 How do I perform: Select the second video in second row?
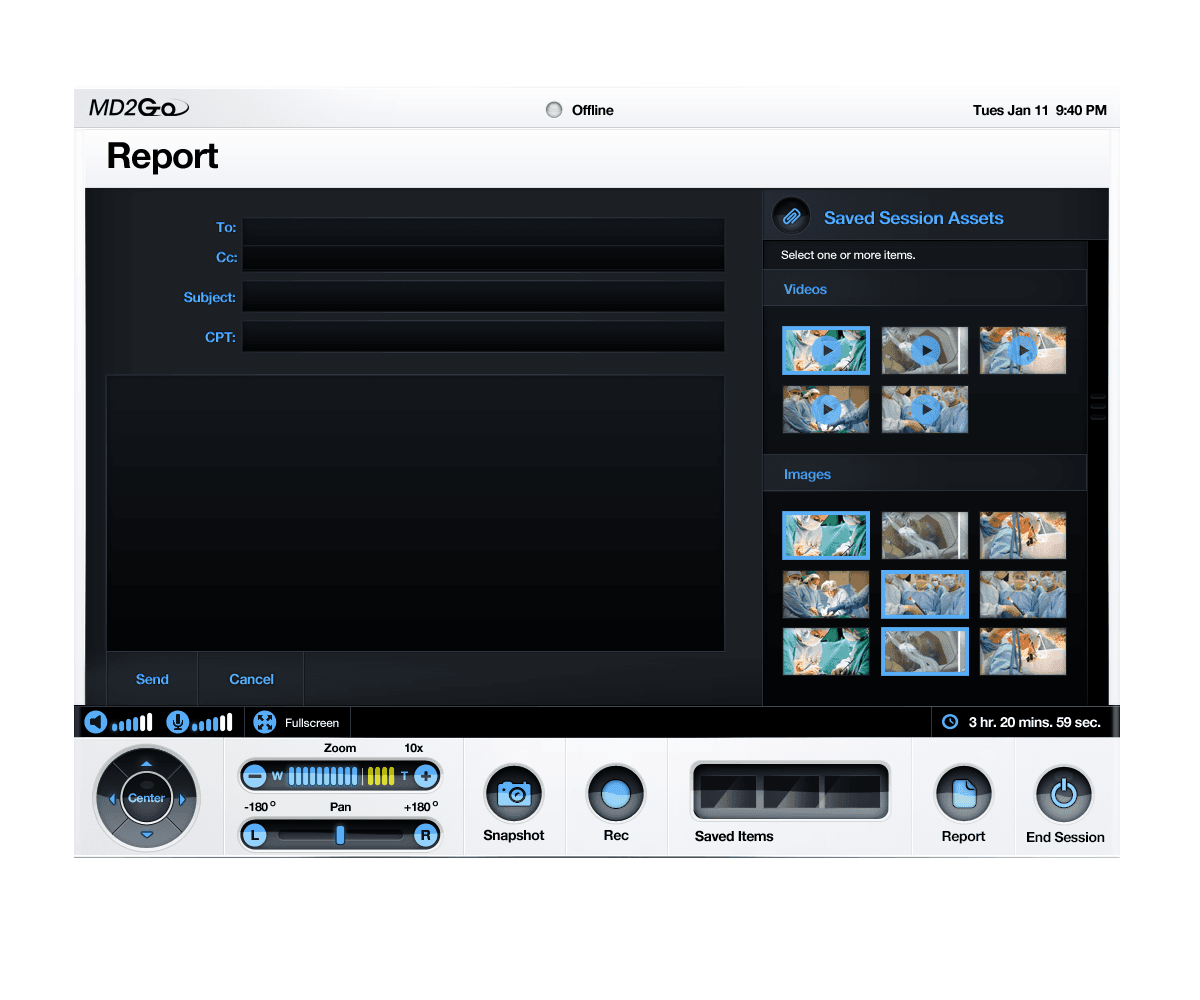(x=925, y=410)
